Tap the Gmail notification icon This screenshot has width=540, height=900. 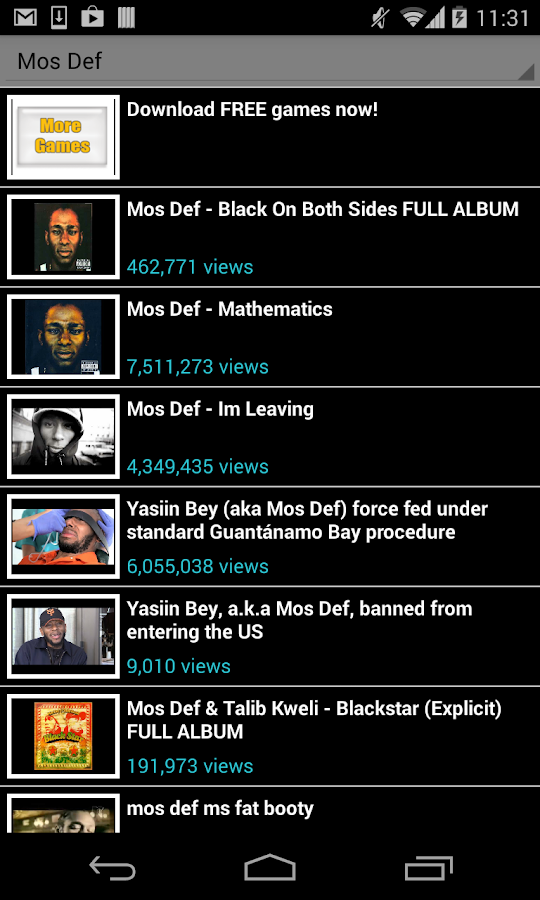[x=25, y=18]
